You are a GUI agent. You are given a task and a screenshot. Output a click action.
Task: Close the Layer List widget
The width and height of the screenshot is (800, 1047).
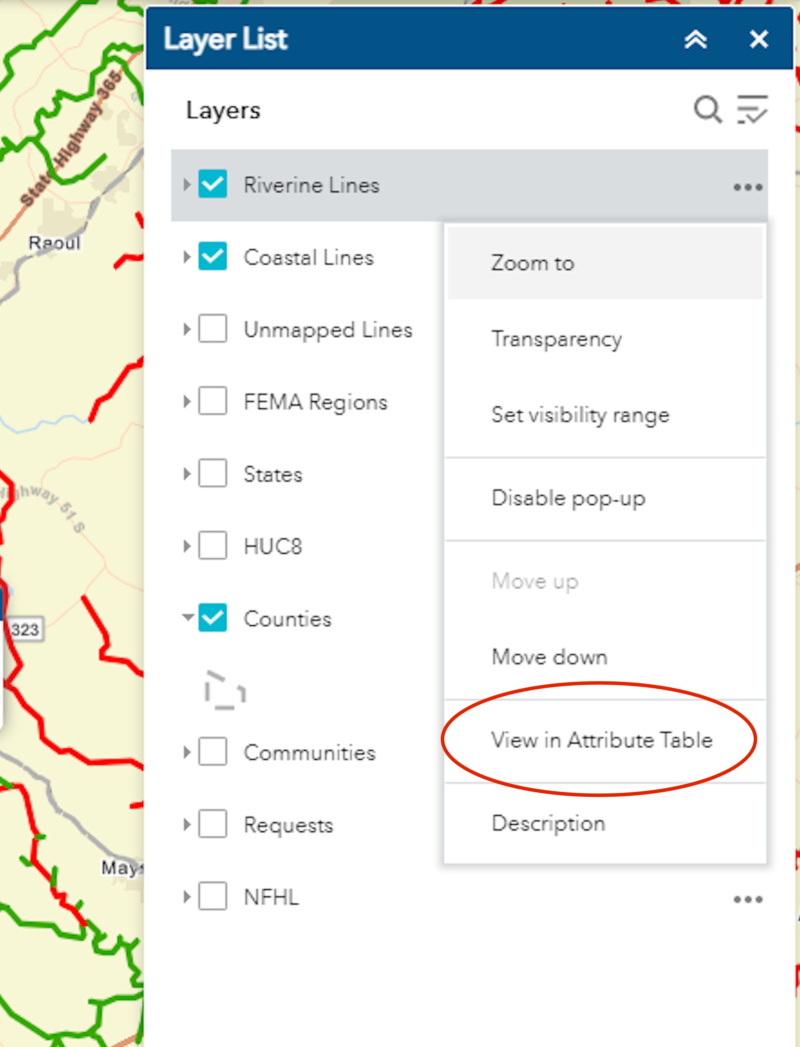click(759, 40)
